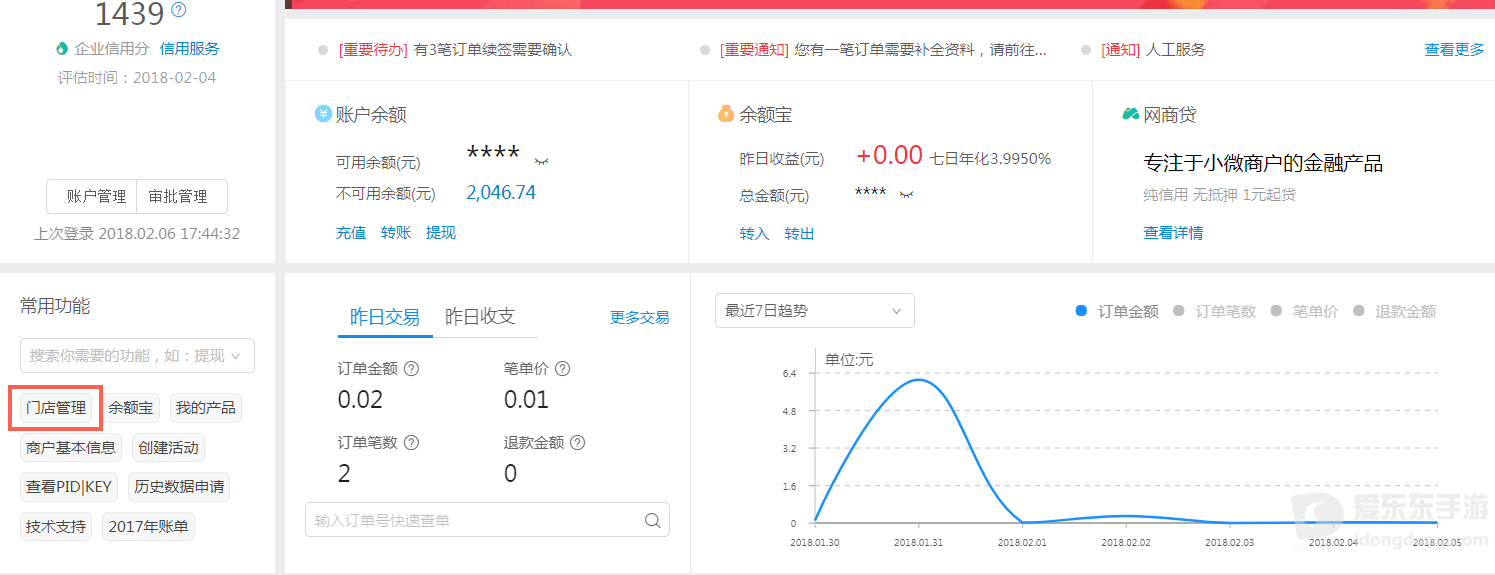This screenshot has height=575, width=1495.
Task: Click 更多交易 link
Action: (x=640, y=317)
